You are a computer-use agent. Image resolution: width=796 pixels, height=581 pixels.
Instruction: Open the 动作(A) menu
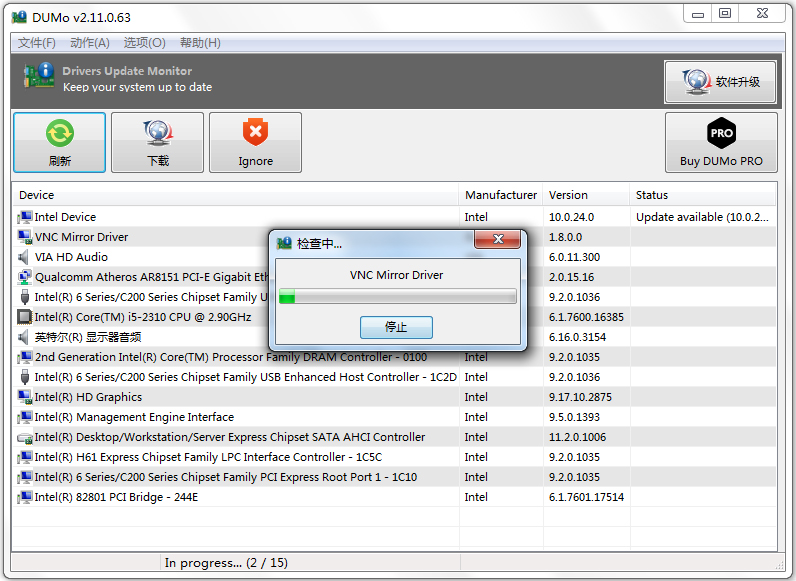pyautogui.click(x=90, y=43)
